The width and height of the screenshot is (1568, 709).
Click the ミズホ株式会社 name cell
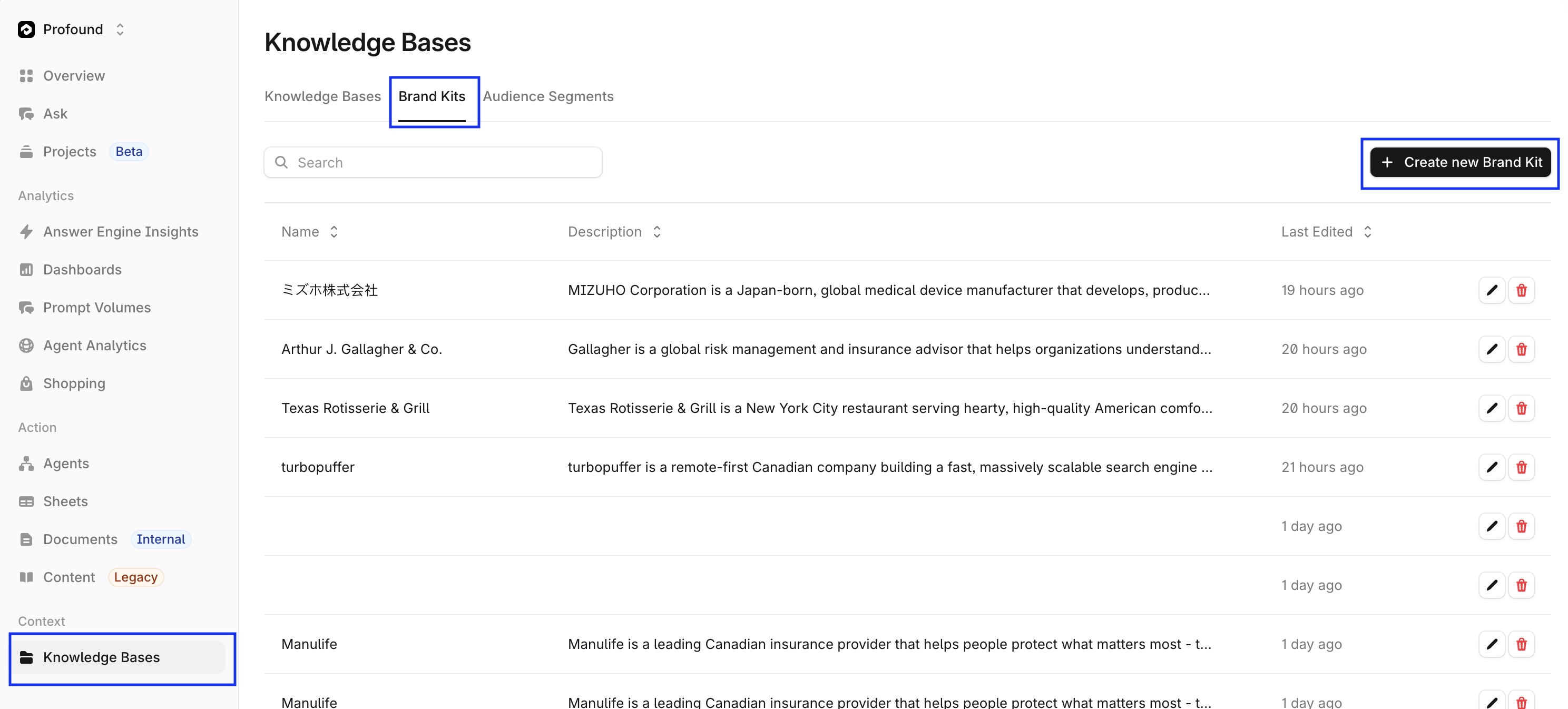coord(329,290)
